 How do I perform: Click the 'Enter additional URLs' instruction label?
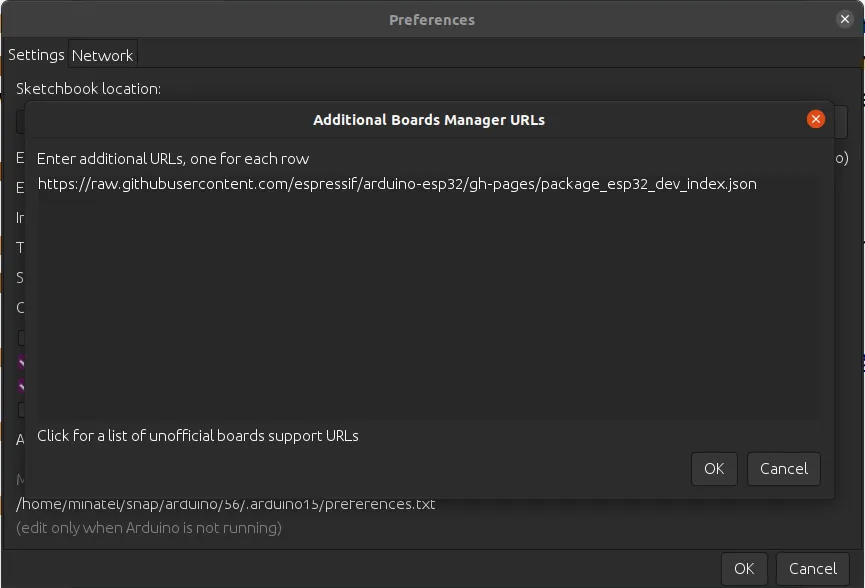point(173,159)
